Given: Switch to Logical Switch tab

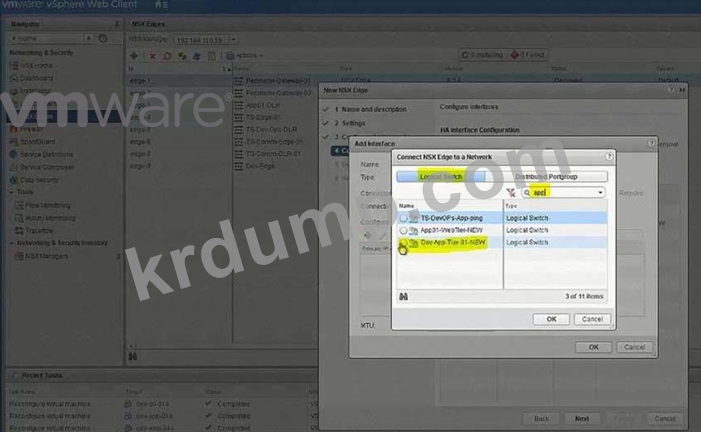Looking at the screenshot, I should click(440, 177).
